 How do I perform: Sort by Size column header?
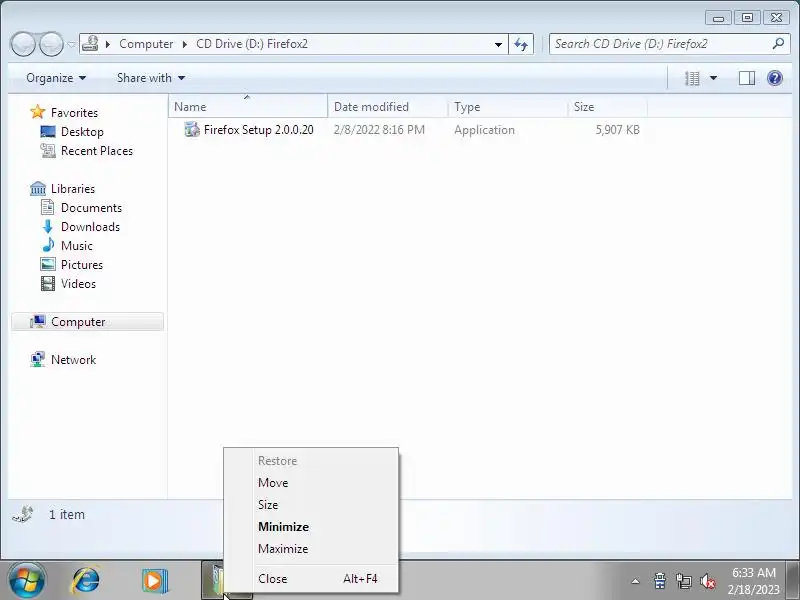tap(608, 107)
